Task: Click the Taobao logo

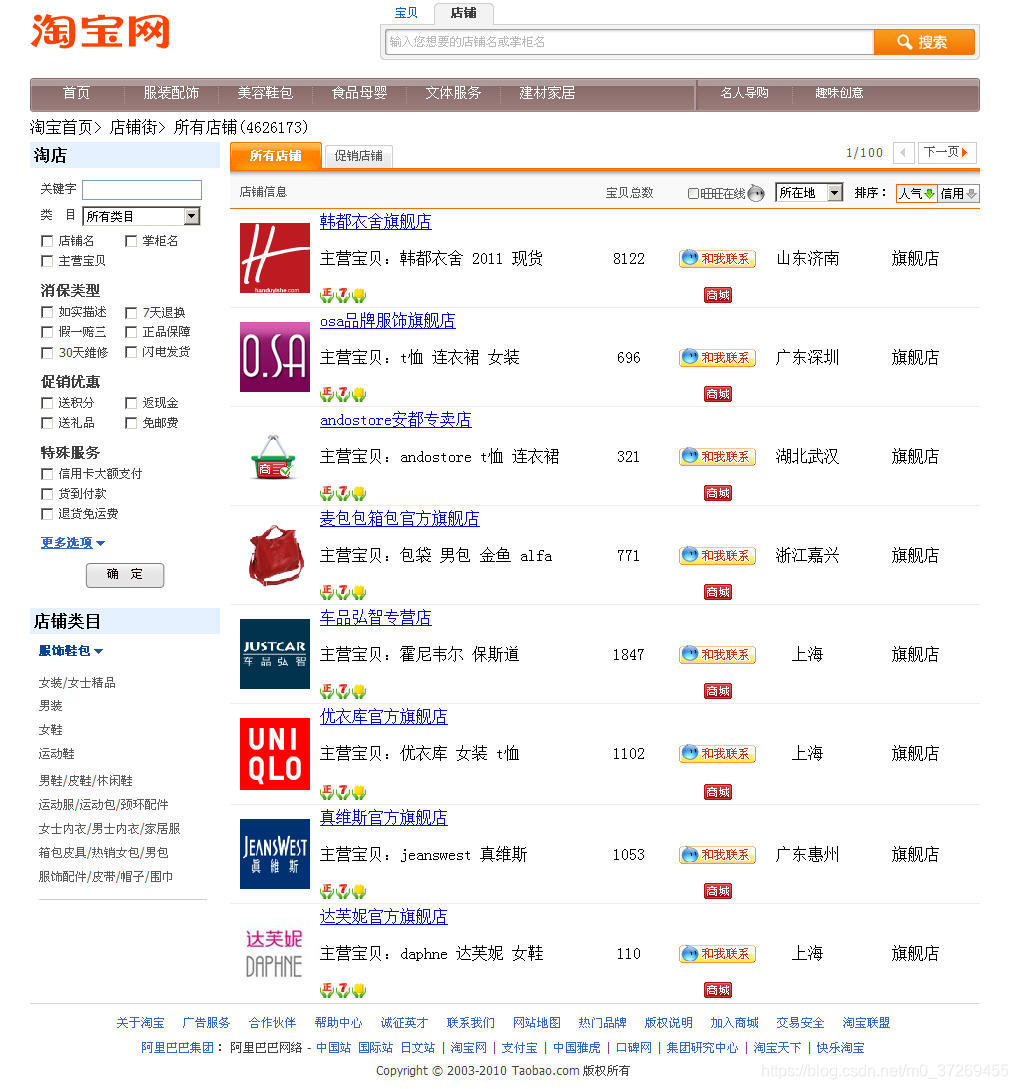Action: tap(101, 32)
